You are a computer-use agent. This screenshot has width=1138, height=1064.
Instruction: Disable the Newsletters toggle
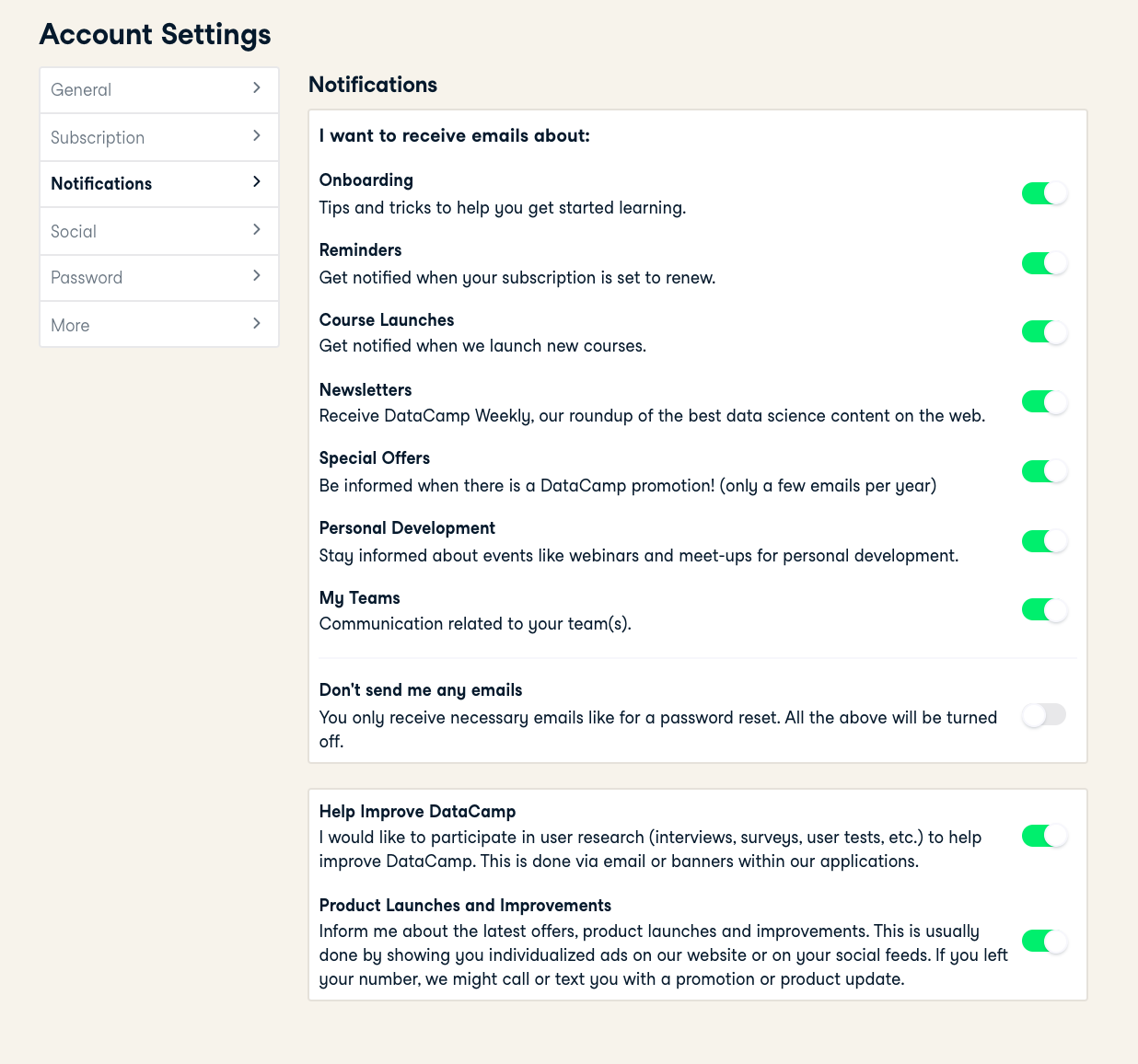1044,402
